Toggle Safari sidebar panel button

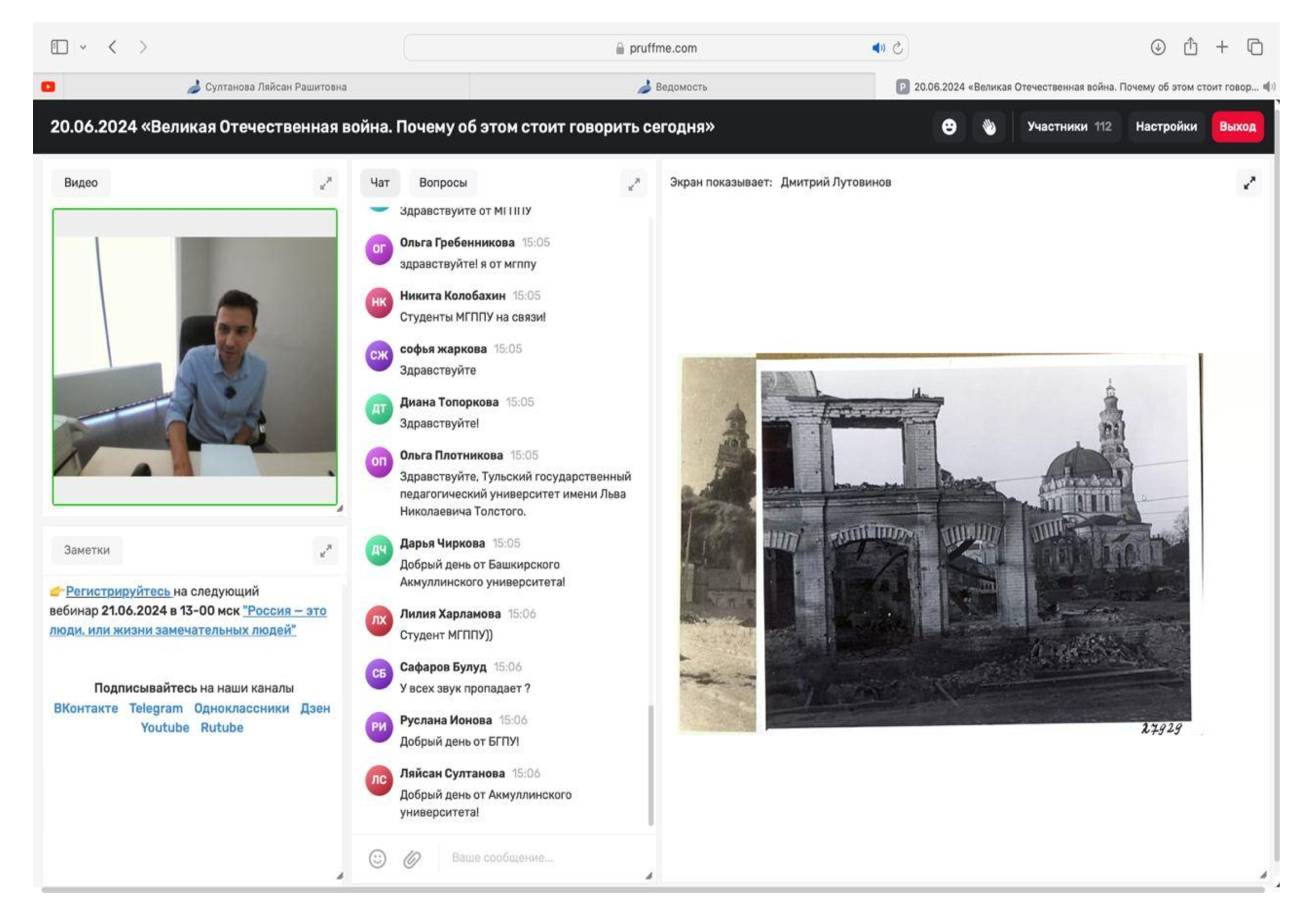(x=59, y=47)
